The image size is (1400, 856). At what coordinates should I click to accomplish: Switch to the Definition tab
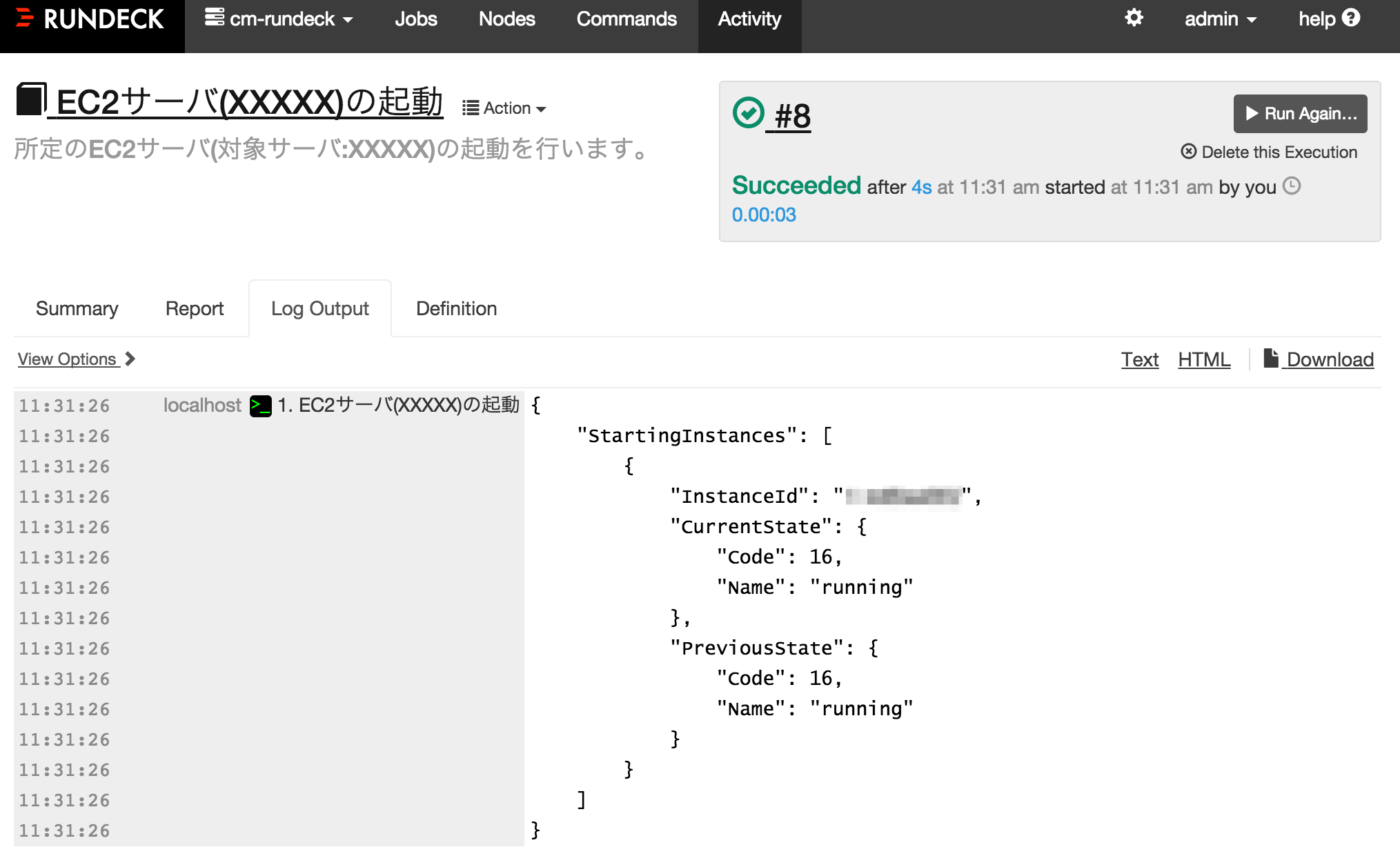point(455,308)
